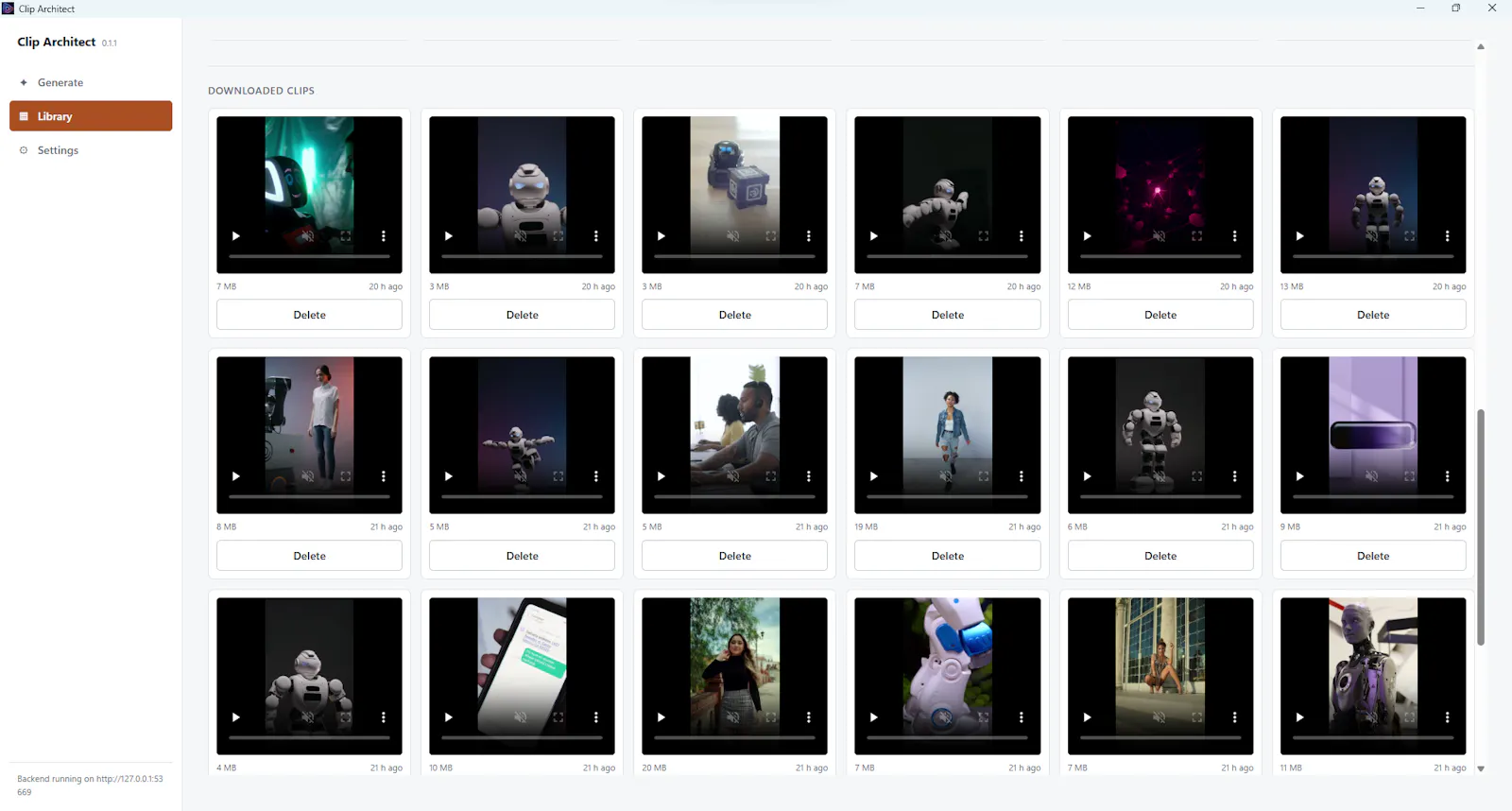Open fullscreen for the teal hooded figure clip

[346, 236]
